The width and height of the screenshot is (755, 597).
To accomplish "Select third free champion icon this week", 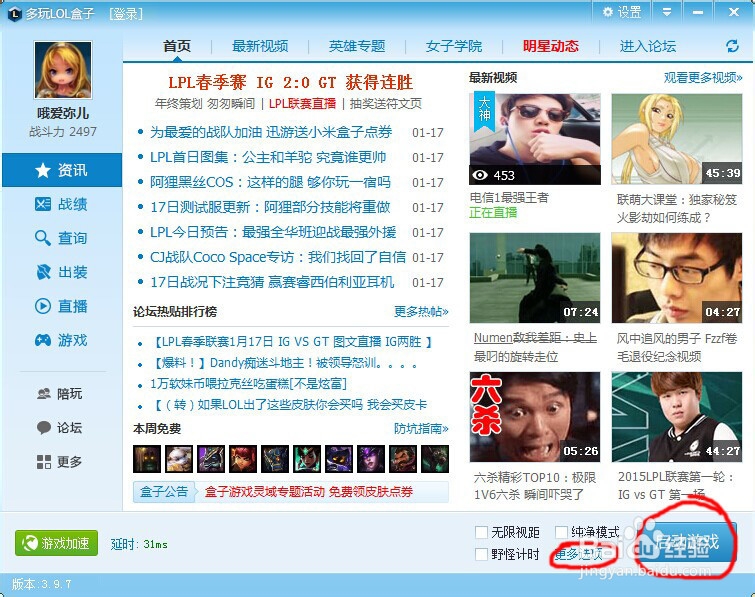I will click(x=211, y=459).
